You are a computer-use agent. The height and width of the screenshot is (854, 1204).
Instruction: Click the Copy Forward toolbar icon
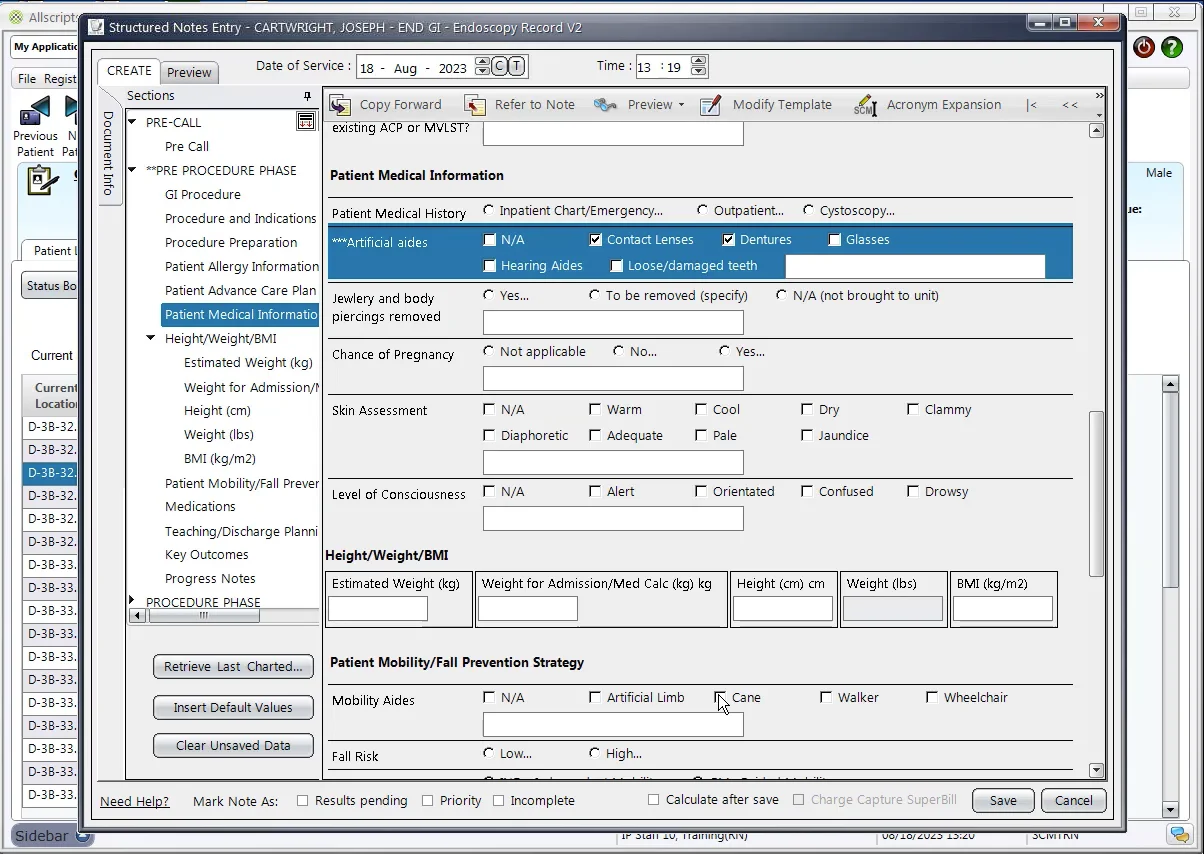pos(340,105)
